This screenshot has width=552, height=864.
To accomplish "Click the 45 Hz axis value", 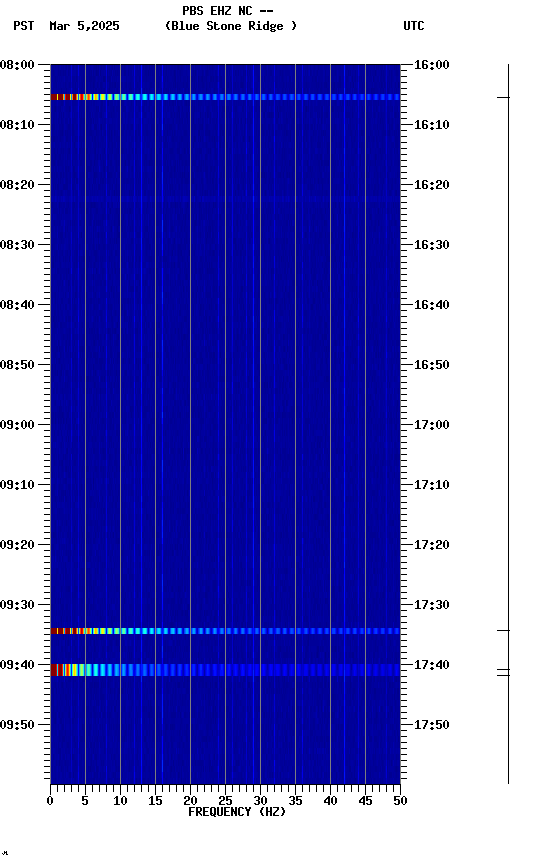I will click(x=365, y=801).
